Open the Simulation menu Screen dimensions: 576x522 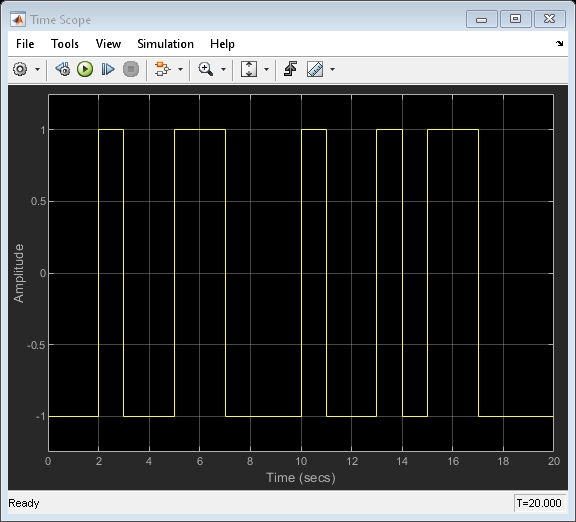click(165, 44)
